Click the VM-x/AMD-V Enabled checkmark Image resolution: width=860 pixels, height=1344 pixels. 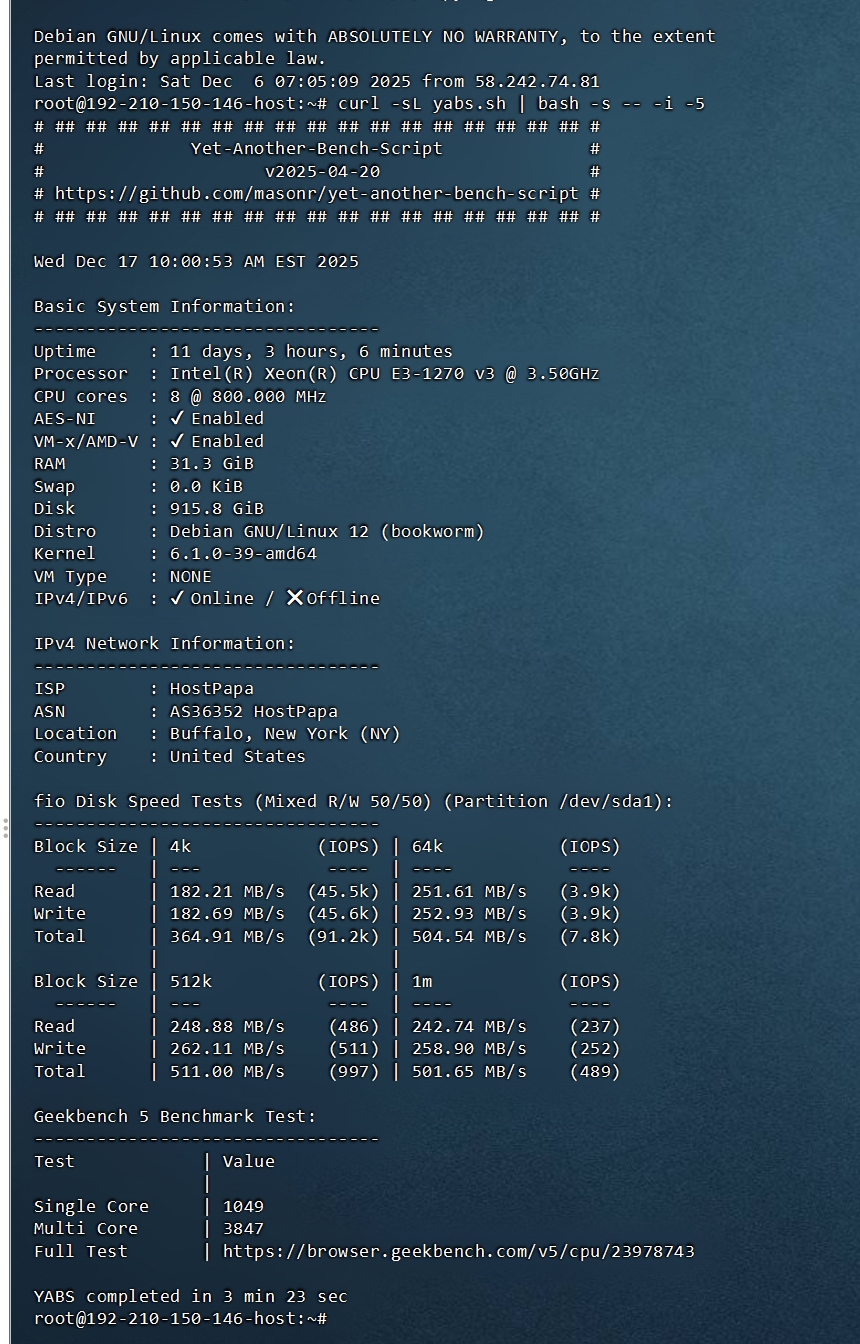177,441
